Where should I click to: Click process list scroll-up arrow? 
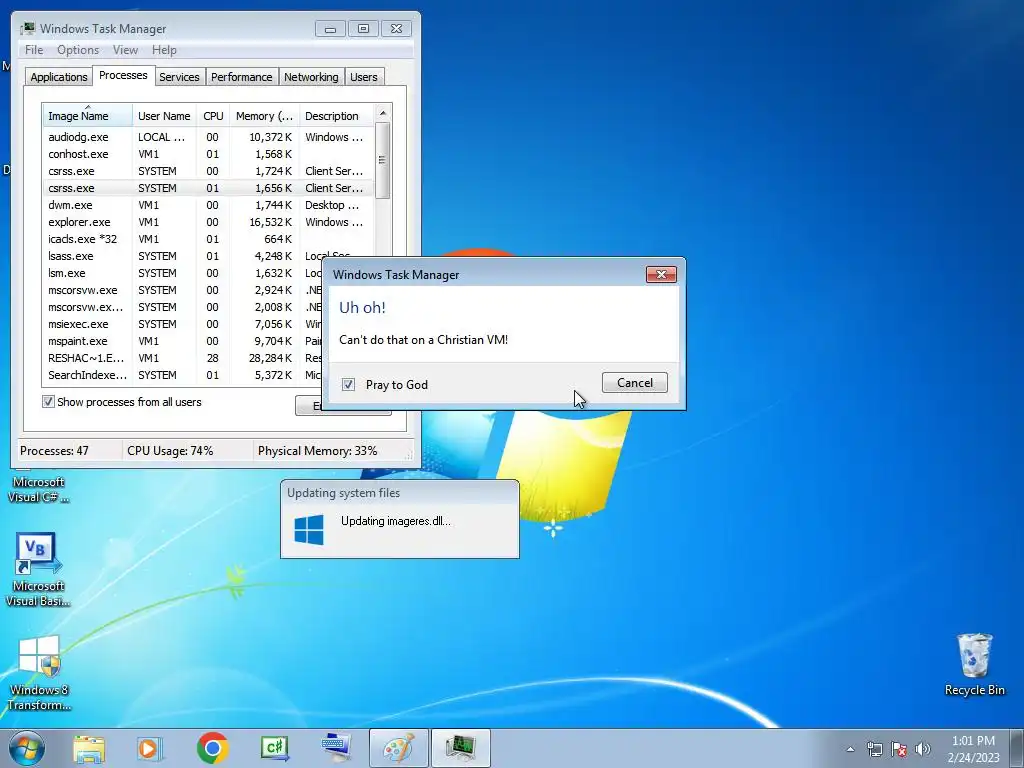click(383, 113)
